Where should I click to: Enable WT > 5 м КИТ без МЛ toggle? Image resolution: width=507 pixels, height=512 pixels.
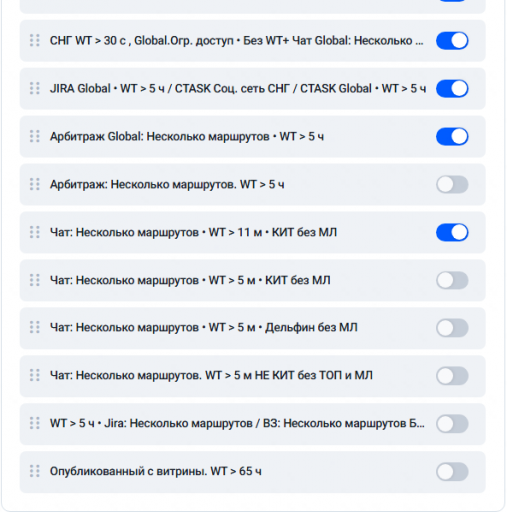coord(452,280)
